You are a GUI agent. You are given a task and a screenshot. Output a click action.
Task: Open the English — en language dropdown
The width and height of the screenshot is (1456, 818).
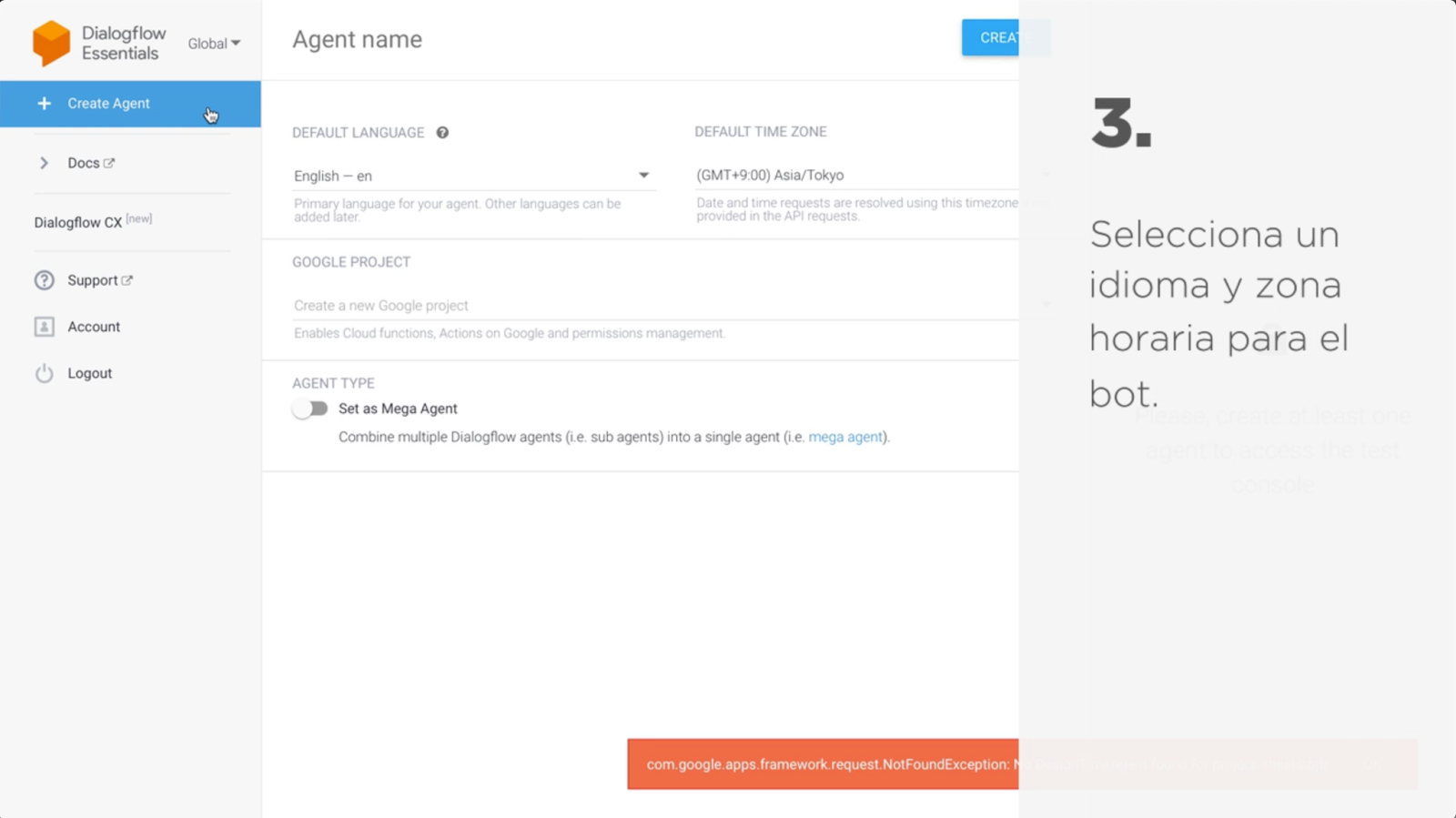click(473, 176)
